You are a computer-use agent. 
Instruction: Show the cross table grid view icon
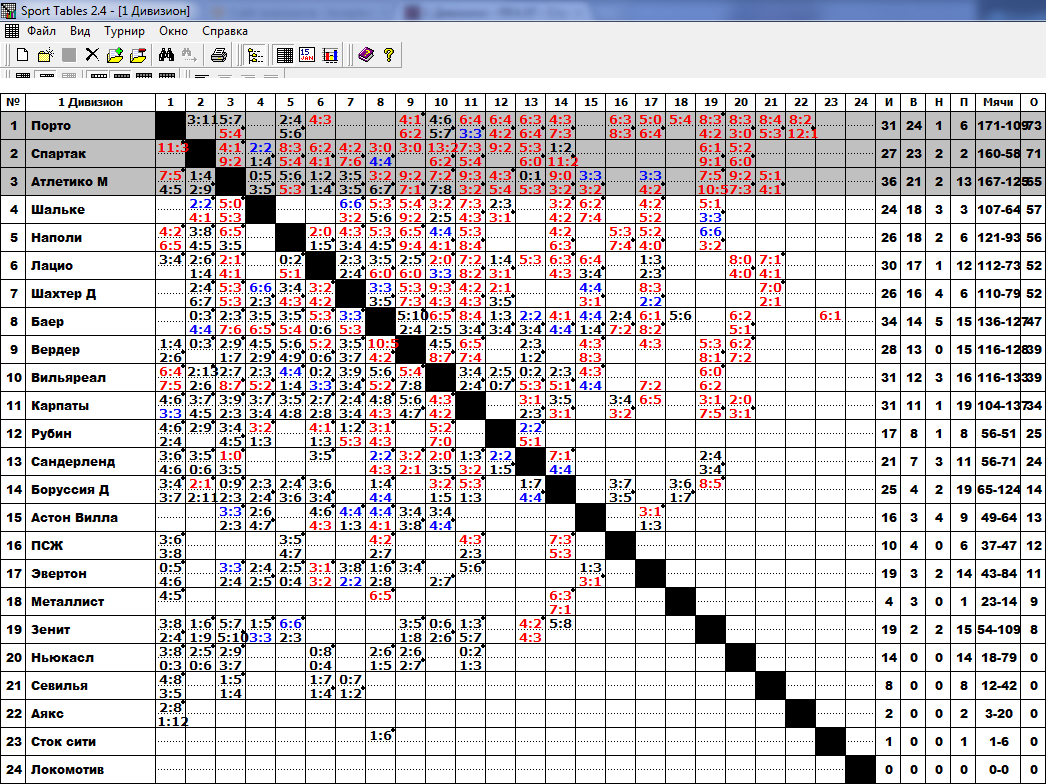[285, 55]
